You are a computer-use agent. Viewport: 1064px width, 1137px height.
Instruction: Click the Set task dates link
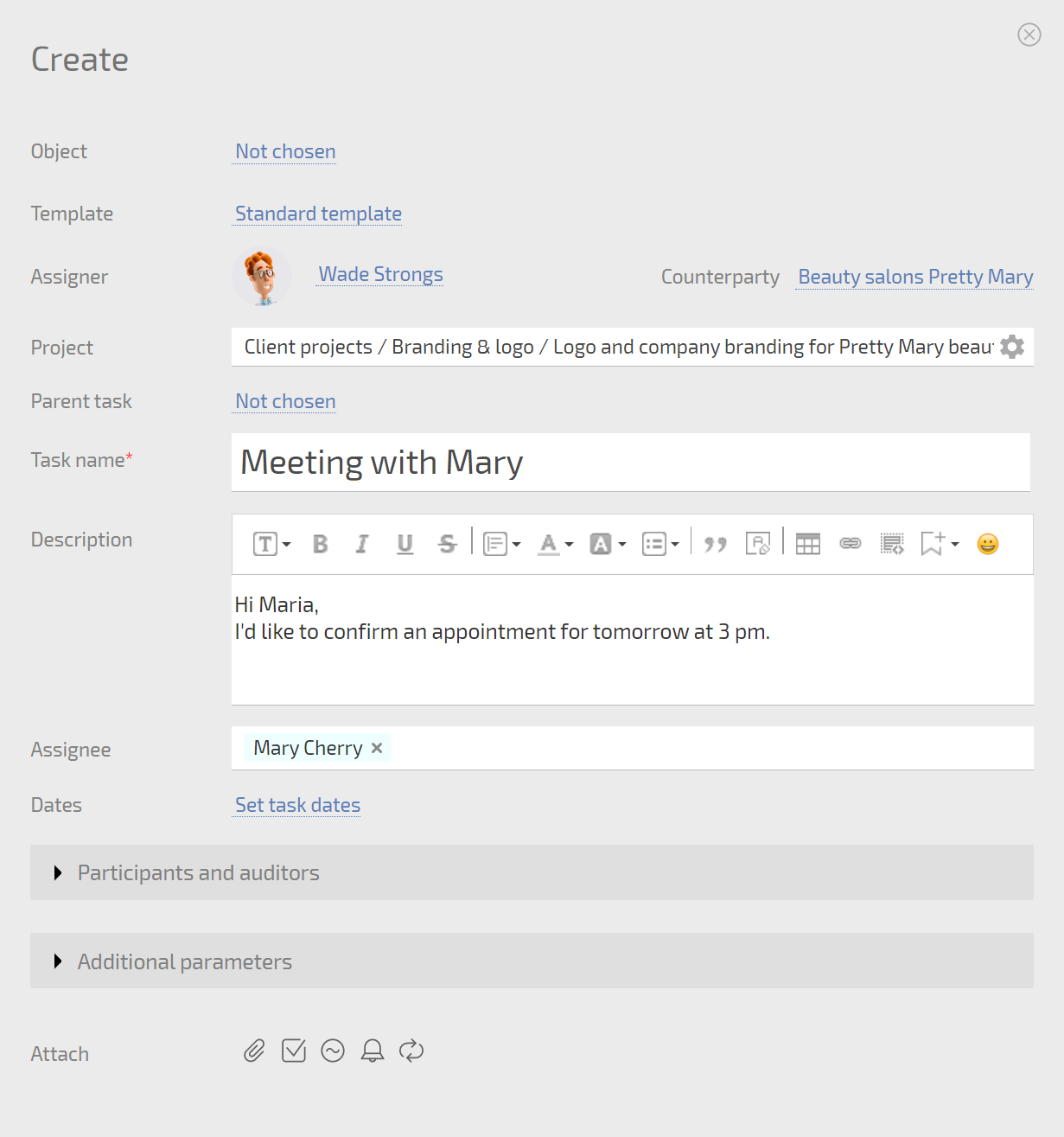[x=297, y=805]
